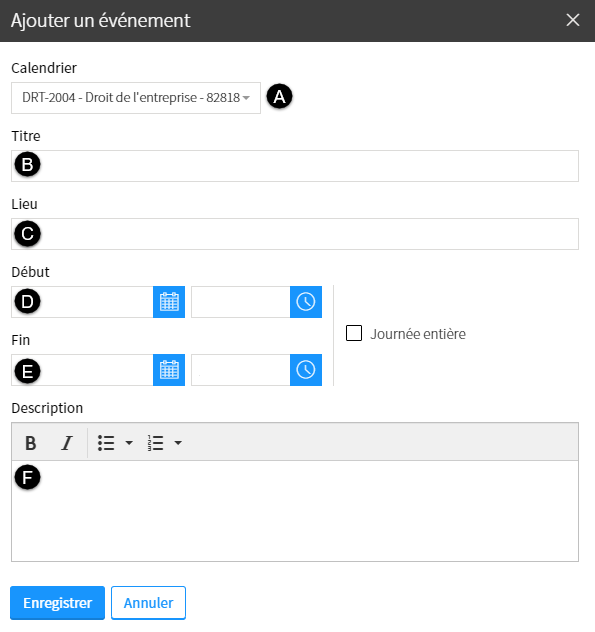Screen dimensions: 595x632
Task: Open the Calendrier course dropdown
Action: [x=136, y=98]
